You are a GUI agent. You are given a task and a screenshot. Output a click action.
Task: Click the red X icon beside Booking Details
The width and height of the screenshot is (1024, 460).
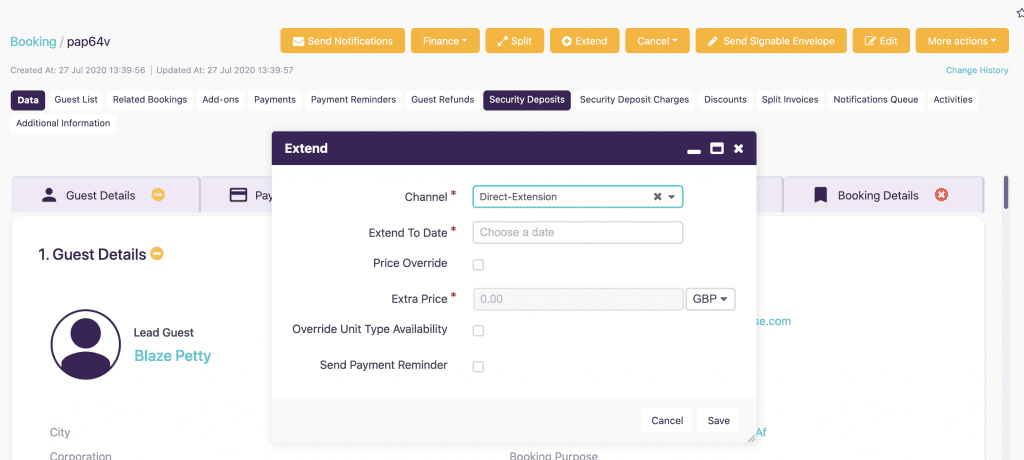[x=941, y=195]
